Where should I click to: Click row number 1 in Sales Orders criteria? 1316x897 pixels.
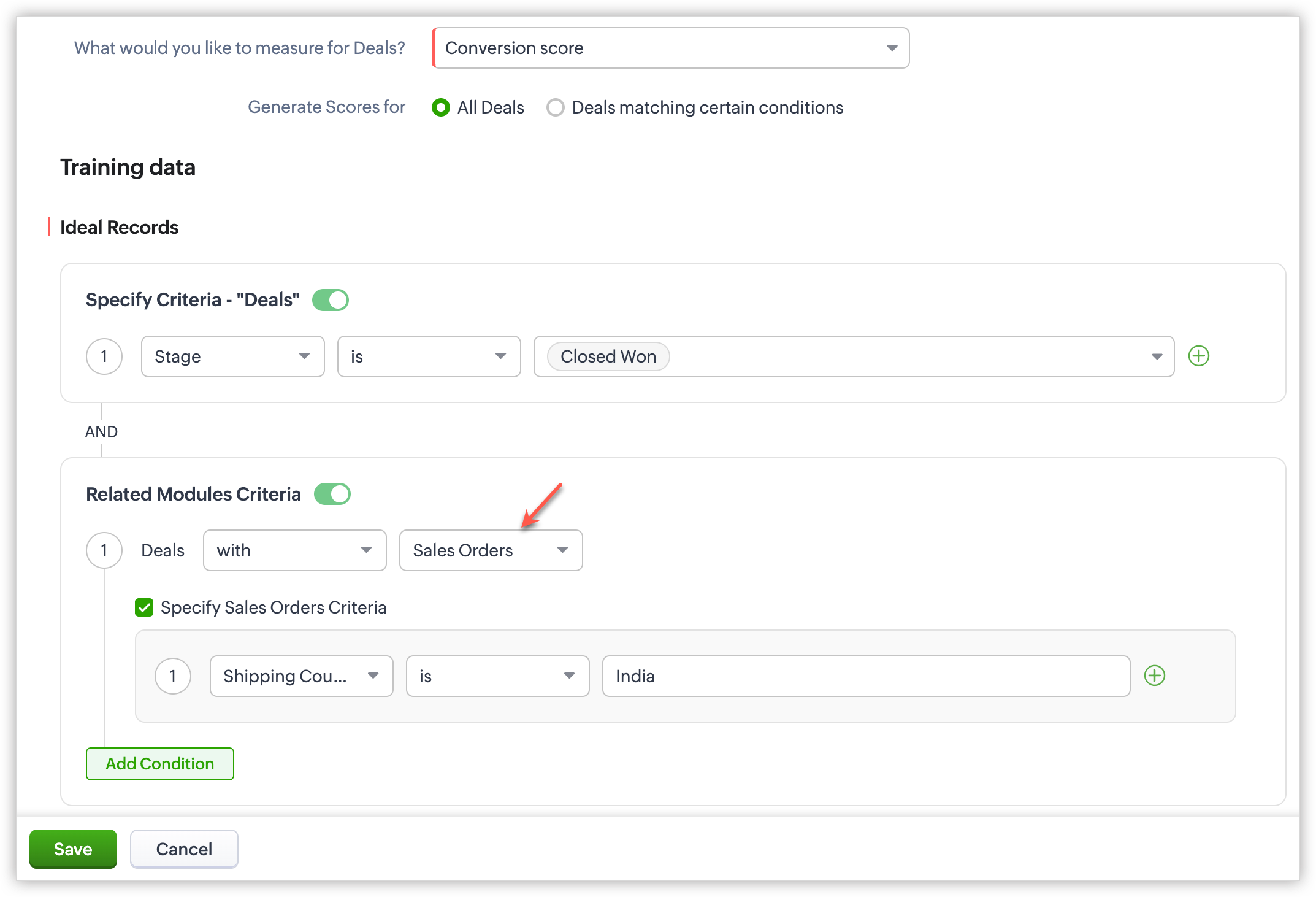(x=173, y=676)
